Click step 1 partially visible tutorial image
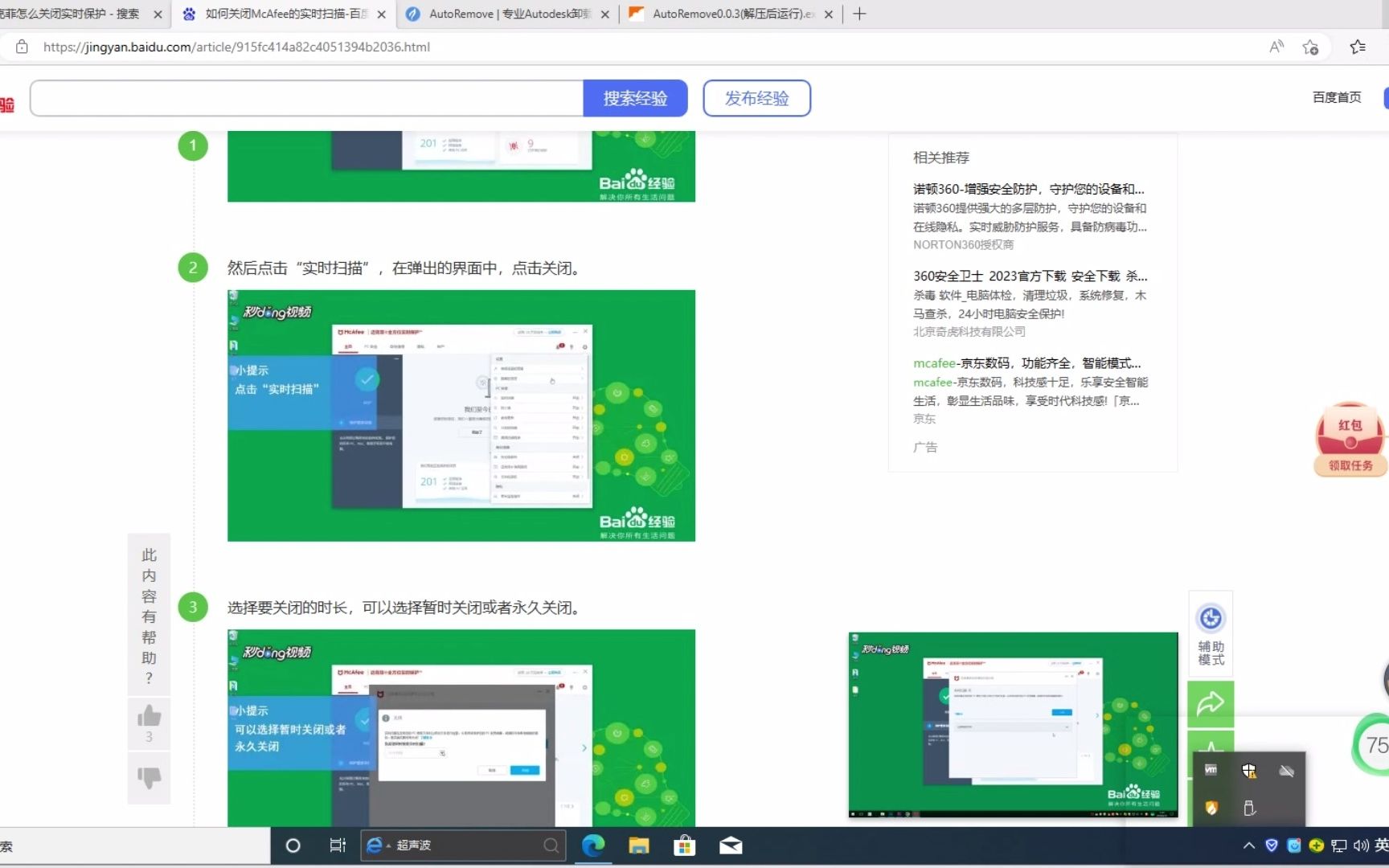 click(x=461, y=166)
